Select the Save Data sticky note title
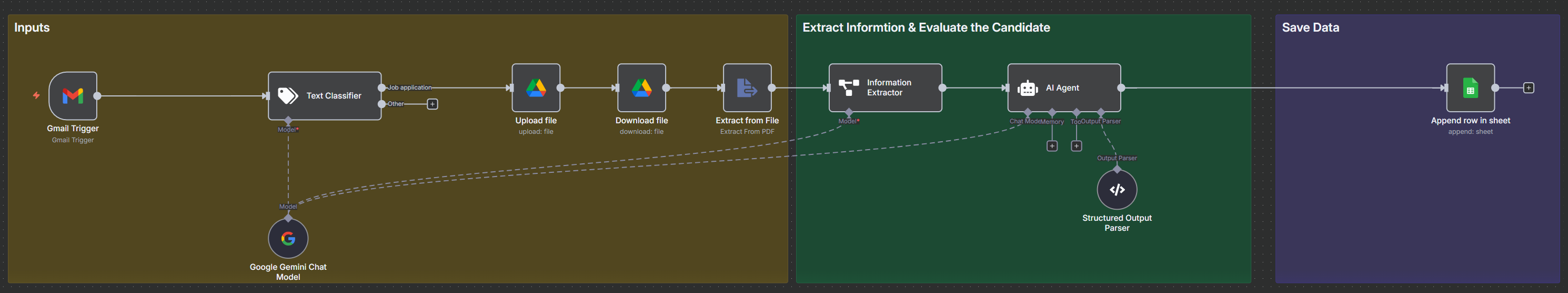 click(1310, 27)
